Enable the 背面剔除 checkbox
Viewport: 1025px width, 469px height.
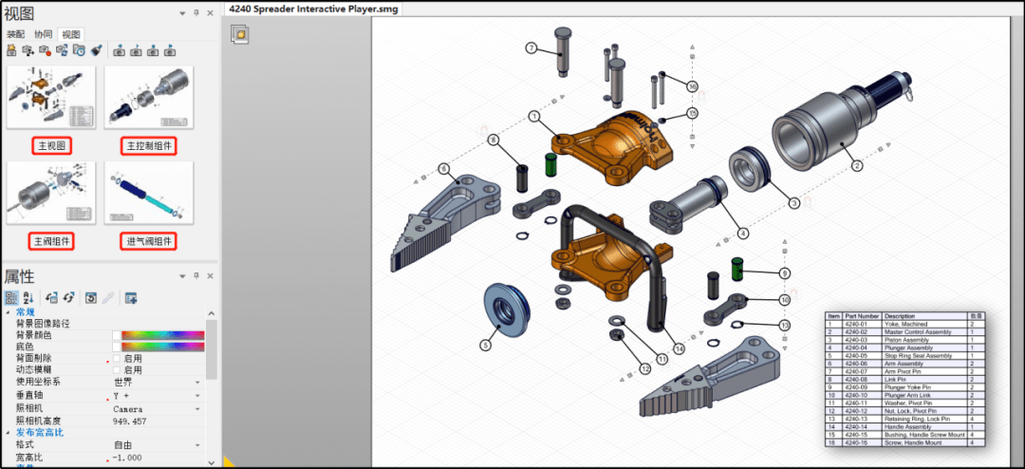pos(117,358)
